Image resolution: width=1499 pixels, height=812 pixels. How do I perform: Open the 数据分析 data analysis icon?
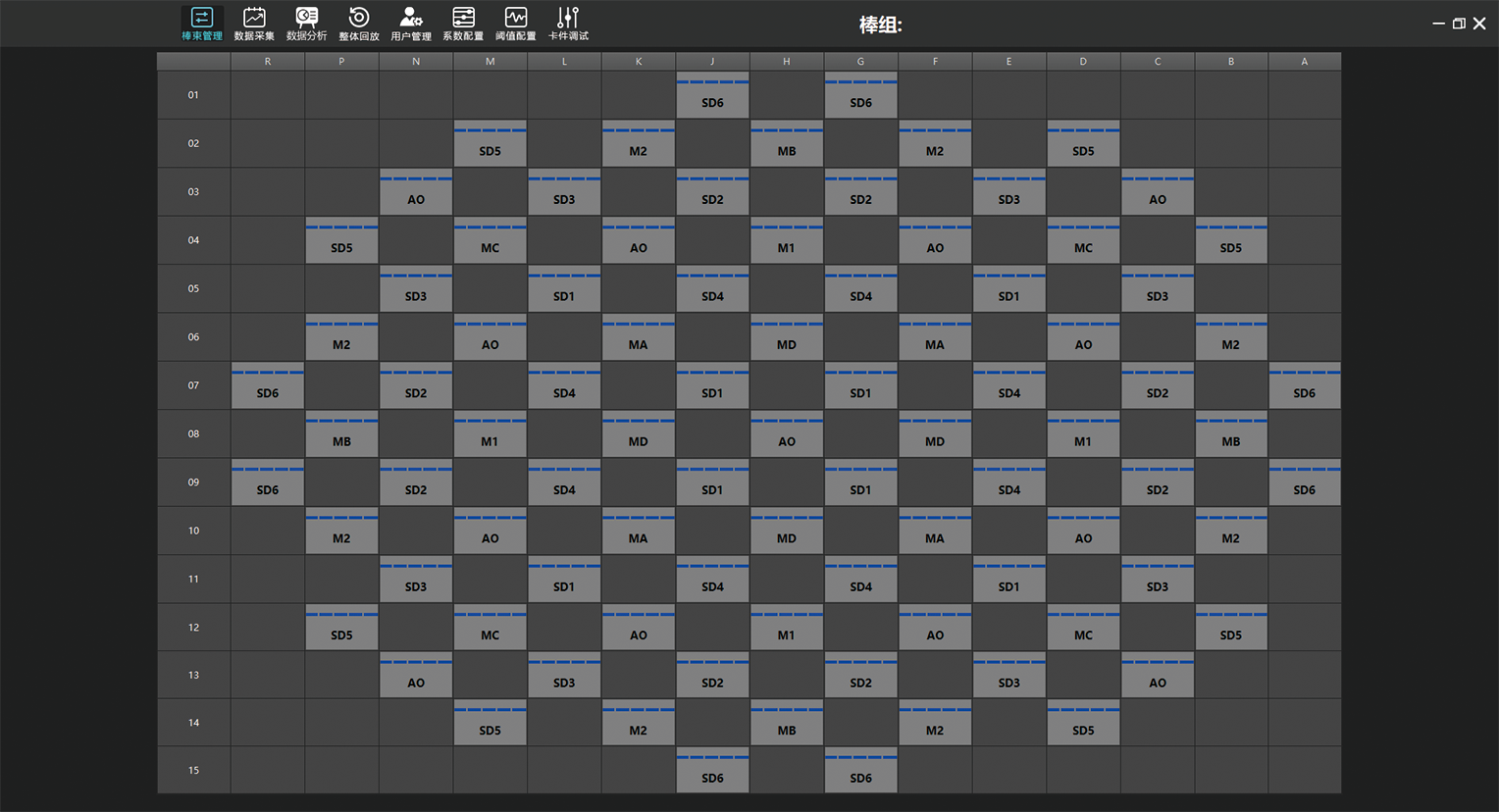pos(306,24)
